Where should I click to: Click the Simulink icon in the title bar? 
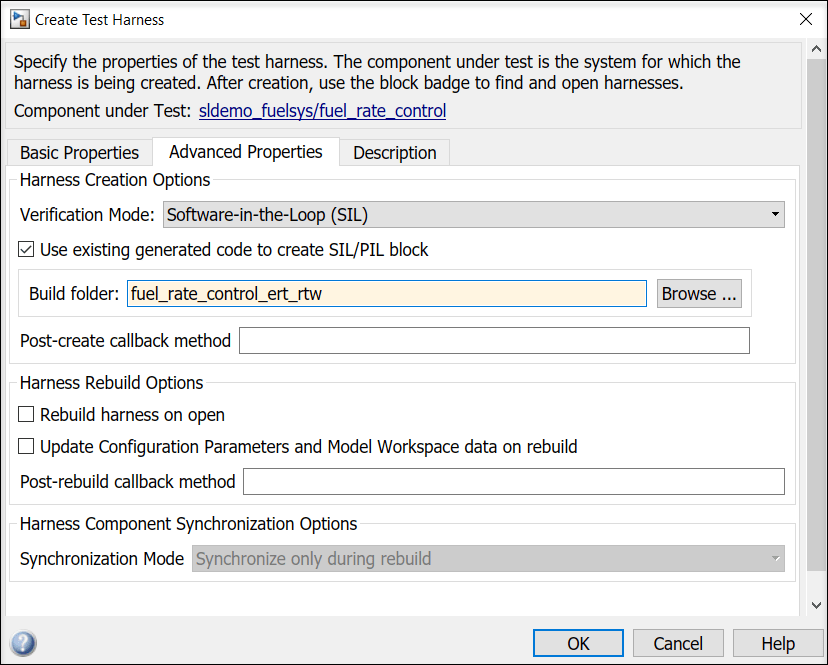click(19, 19)
